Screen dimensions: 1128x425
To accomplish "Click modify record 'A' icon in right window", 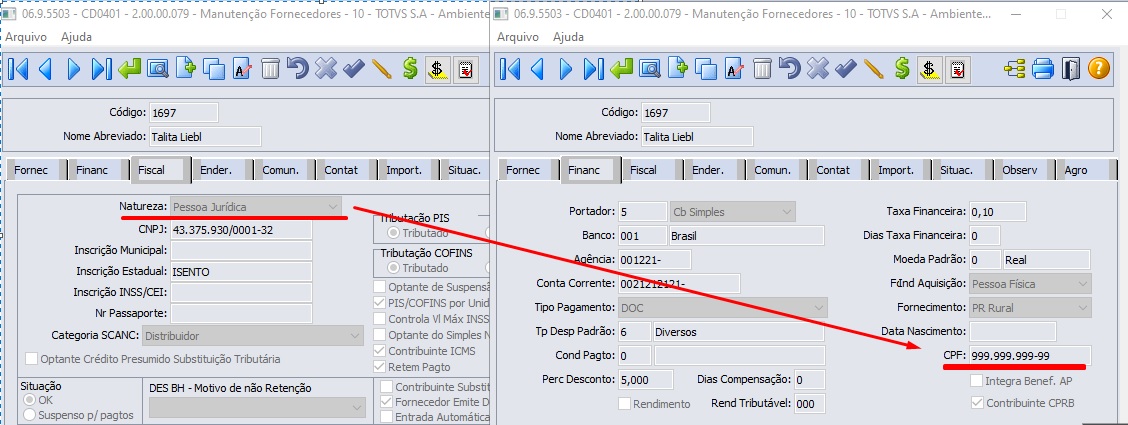I will point(734,69).
